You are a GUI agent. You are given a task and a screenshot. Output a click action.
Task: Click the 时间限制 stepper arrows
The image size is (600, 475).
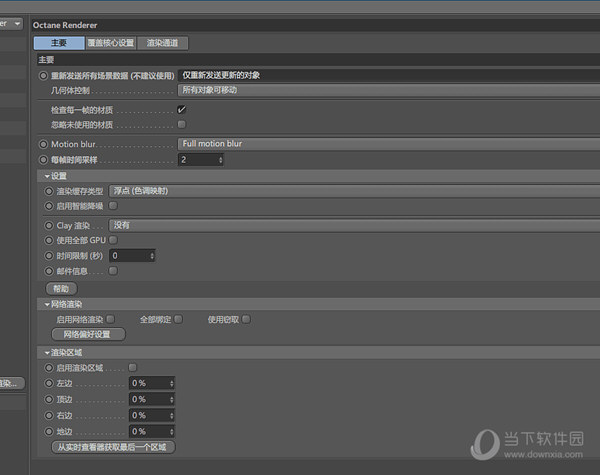(x=152, y=256)
